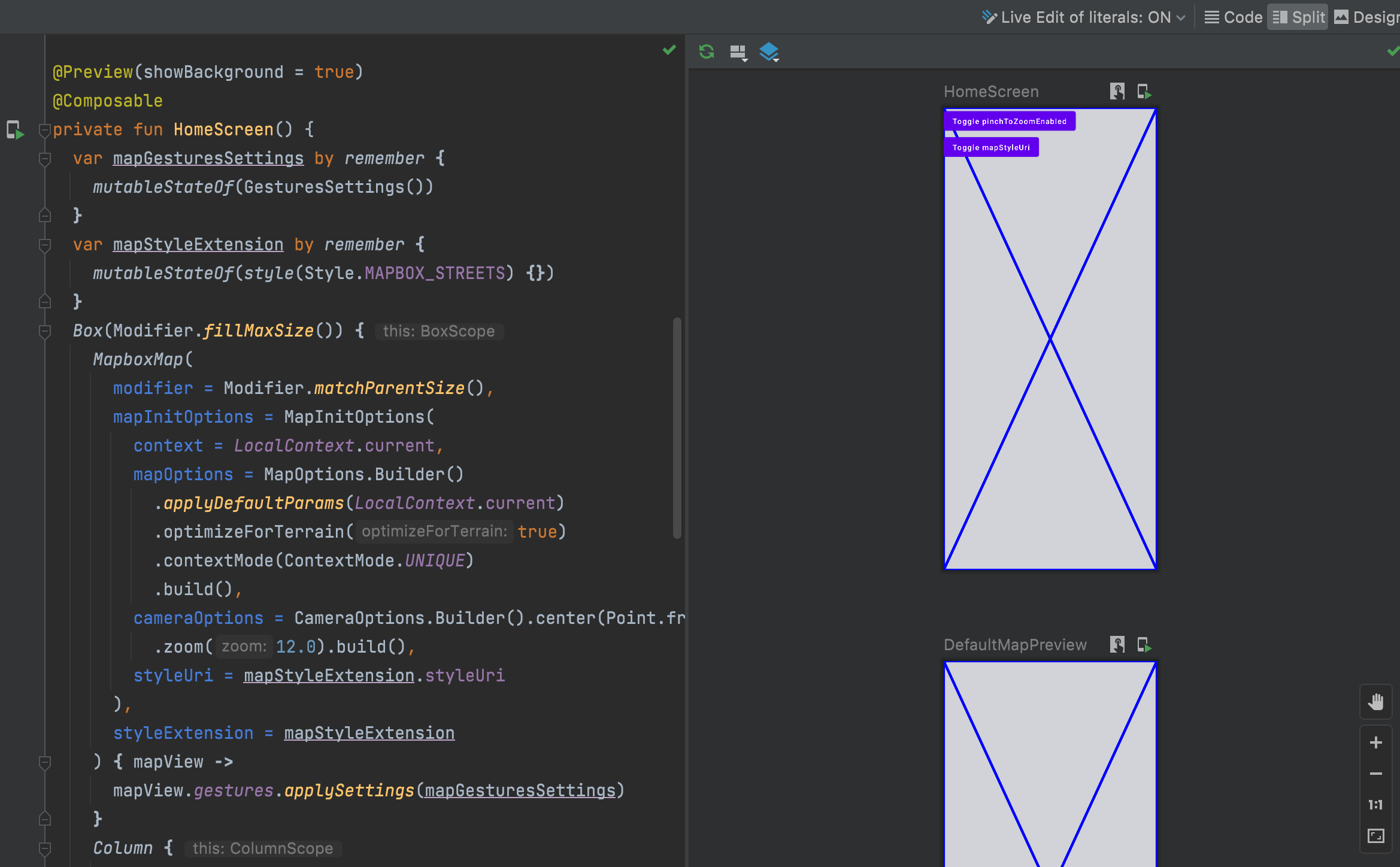Click matchParentSize modifier call
The image size is (1400, 867).
click(389, 388)
